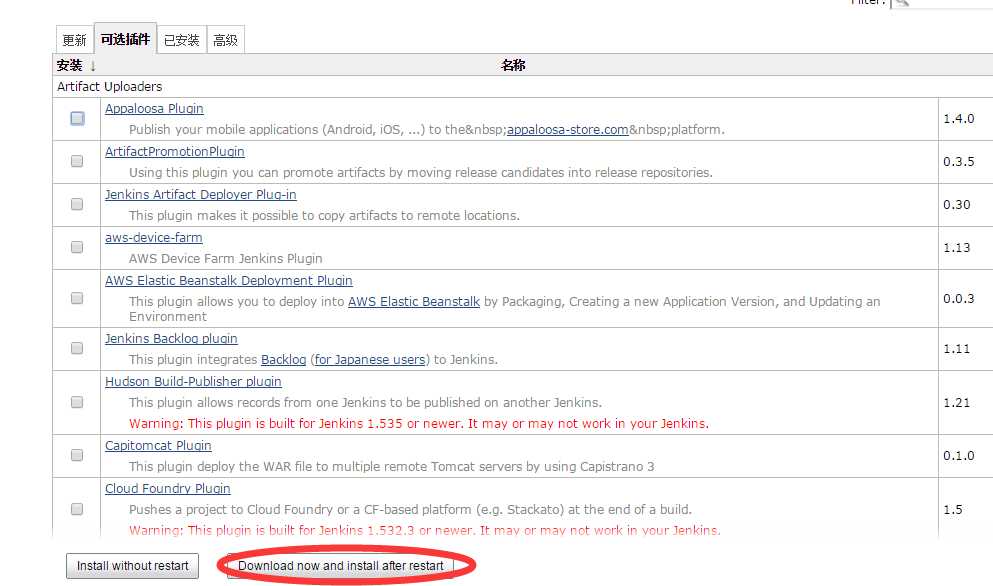Click version 1.13 cell

click(x=957, y=248)
